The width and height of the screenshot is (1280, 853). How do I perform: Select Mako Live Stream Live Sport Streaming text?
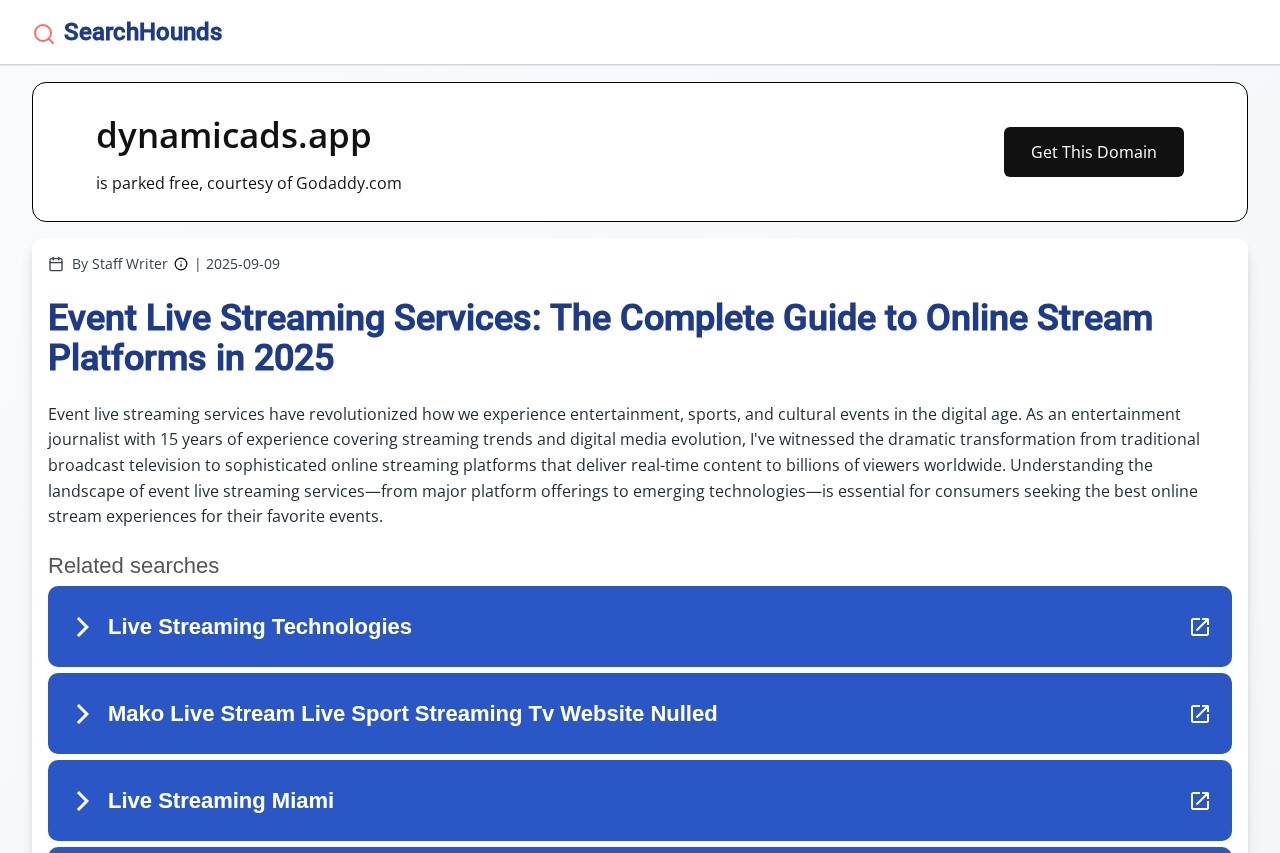412,714
